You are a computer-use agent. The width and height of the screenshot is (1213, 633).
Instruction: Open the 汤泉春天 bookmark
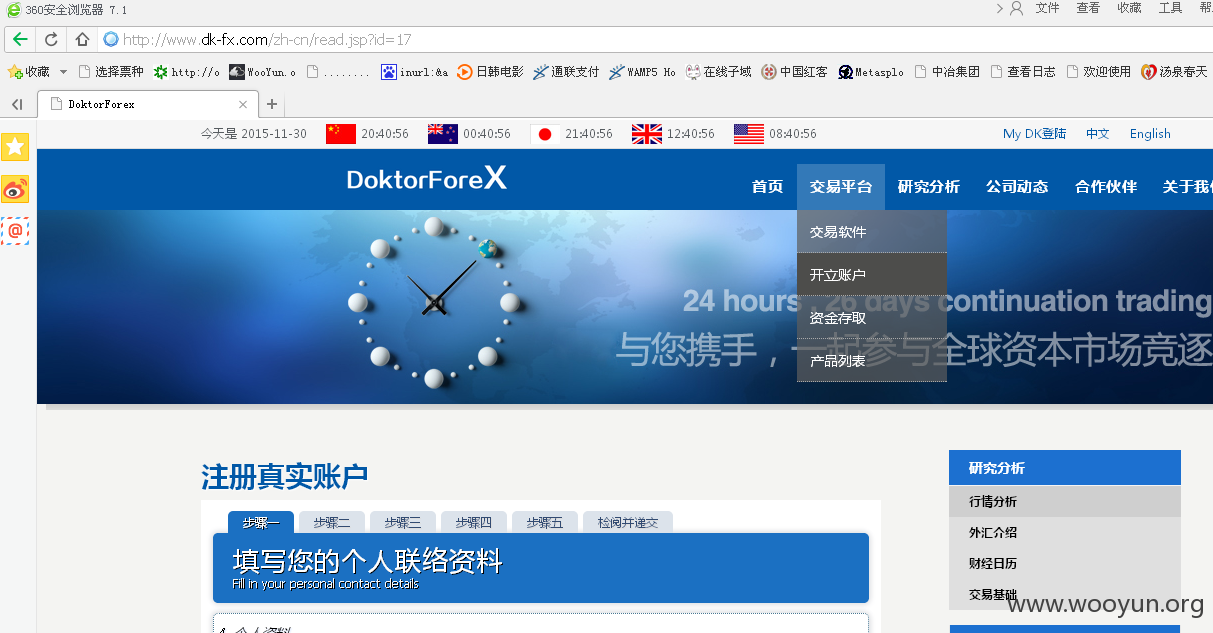pos(1175,72)
